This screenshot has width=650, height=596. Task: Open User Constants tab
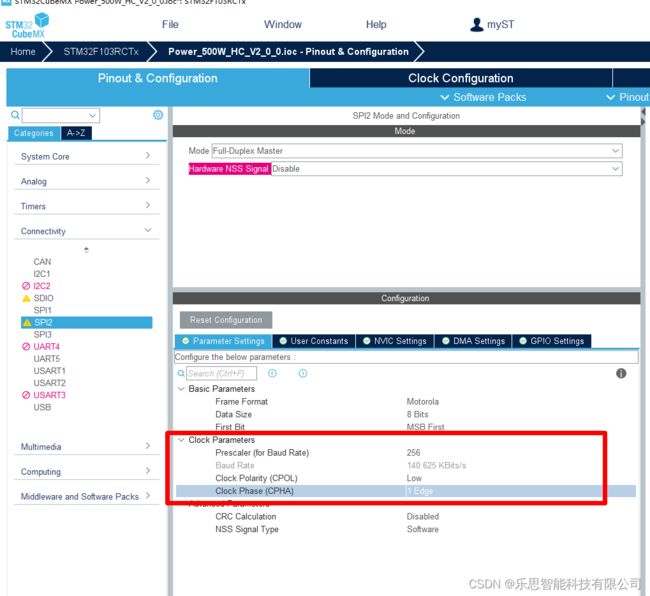[x=314, y=341]
